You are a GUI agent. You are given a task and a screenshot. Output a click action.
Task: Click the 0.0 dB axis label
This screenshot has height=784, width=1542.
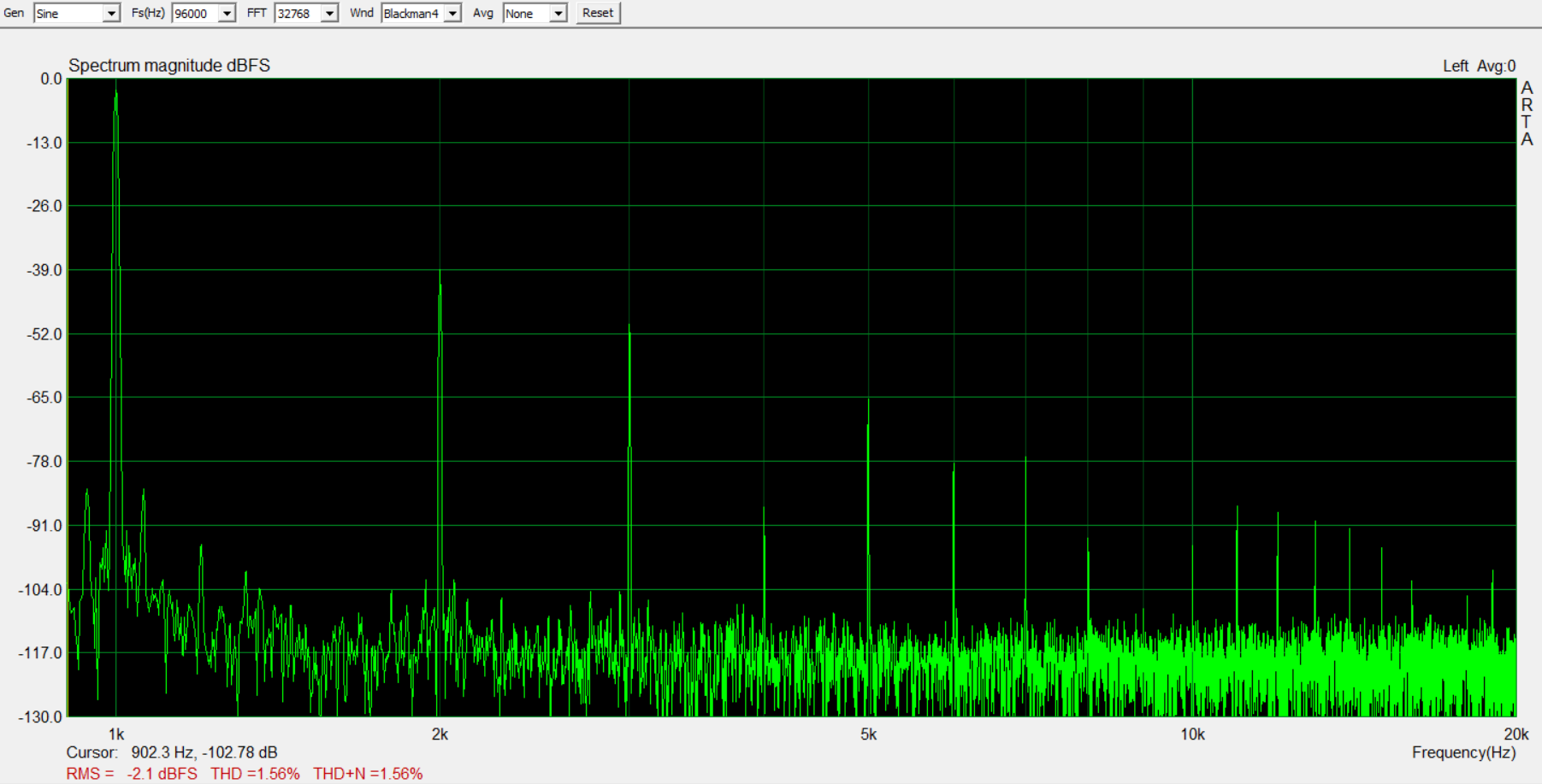point(51,79)
